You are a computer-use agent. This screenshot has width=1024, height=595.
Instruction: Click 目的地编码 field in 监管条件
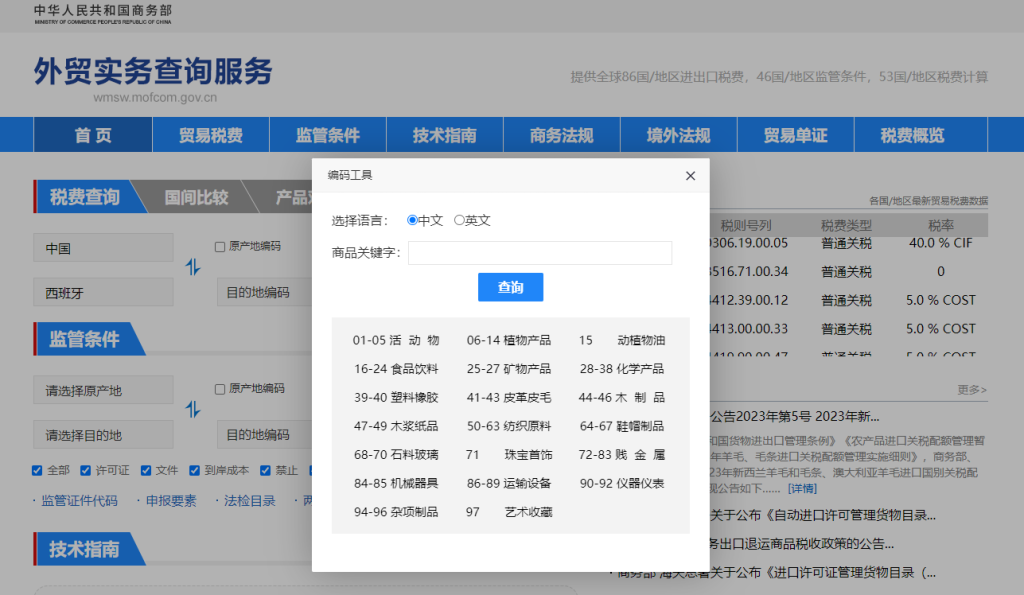(264, 435)
